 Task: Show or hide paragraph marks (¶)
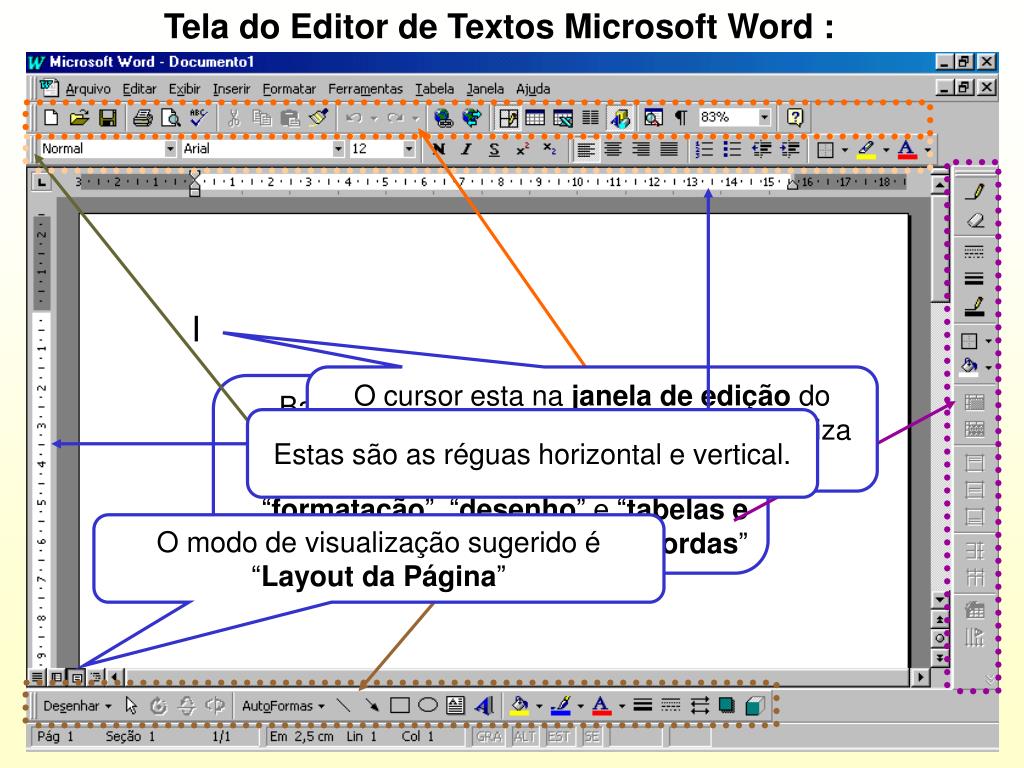pos(681,118)
